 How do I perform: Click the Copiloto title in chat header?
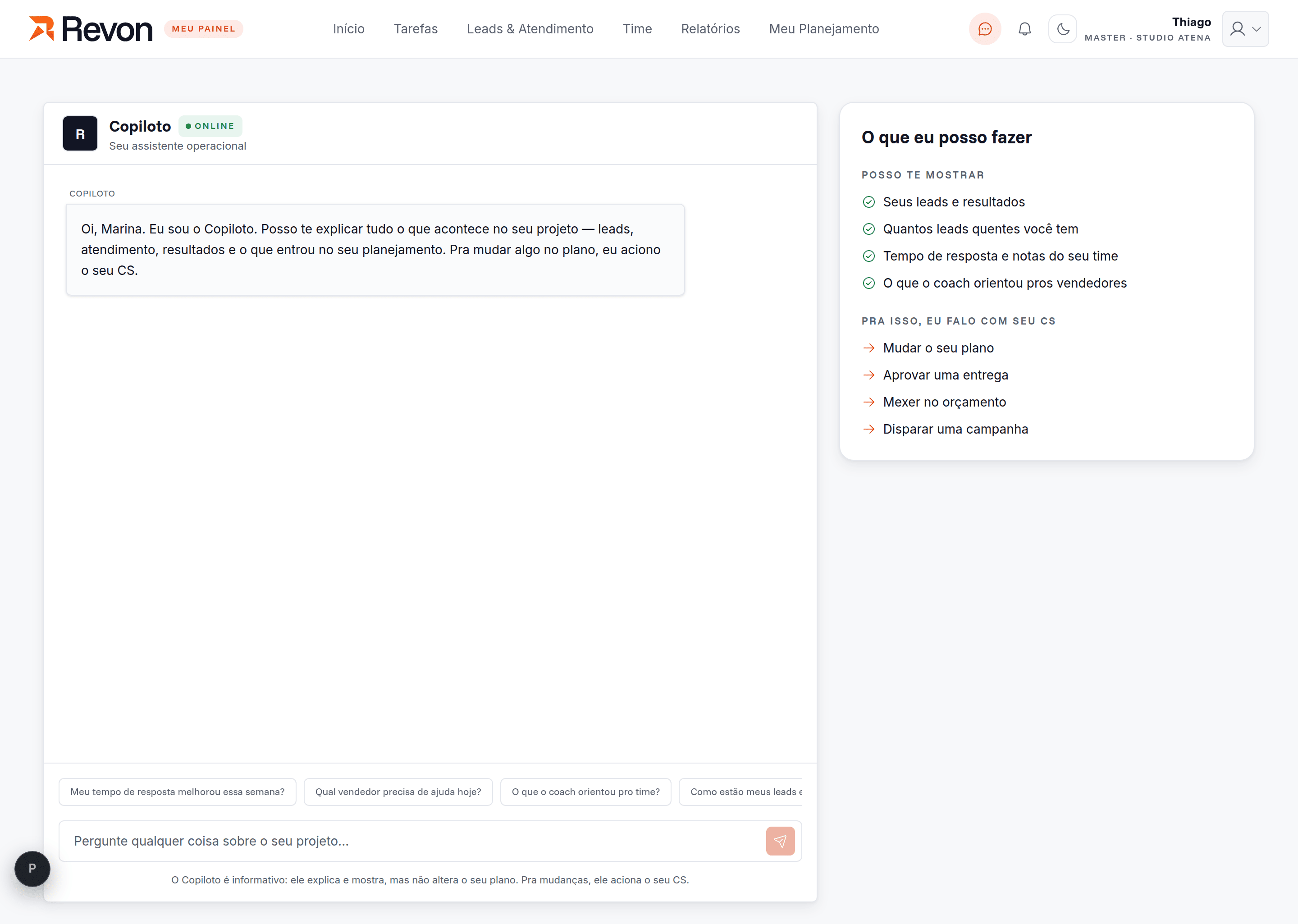pyautogui.click(x=140, y=126)
